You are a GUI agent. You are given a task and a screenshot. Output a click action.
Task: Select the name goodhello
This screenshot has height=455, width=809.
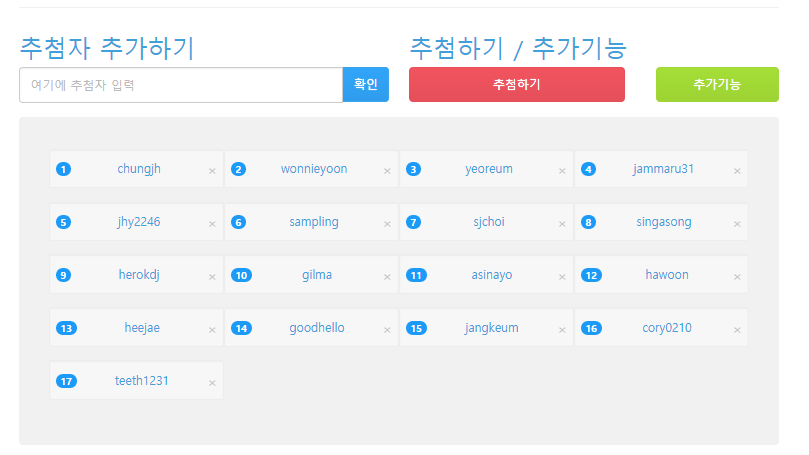coord(317,328)
